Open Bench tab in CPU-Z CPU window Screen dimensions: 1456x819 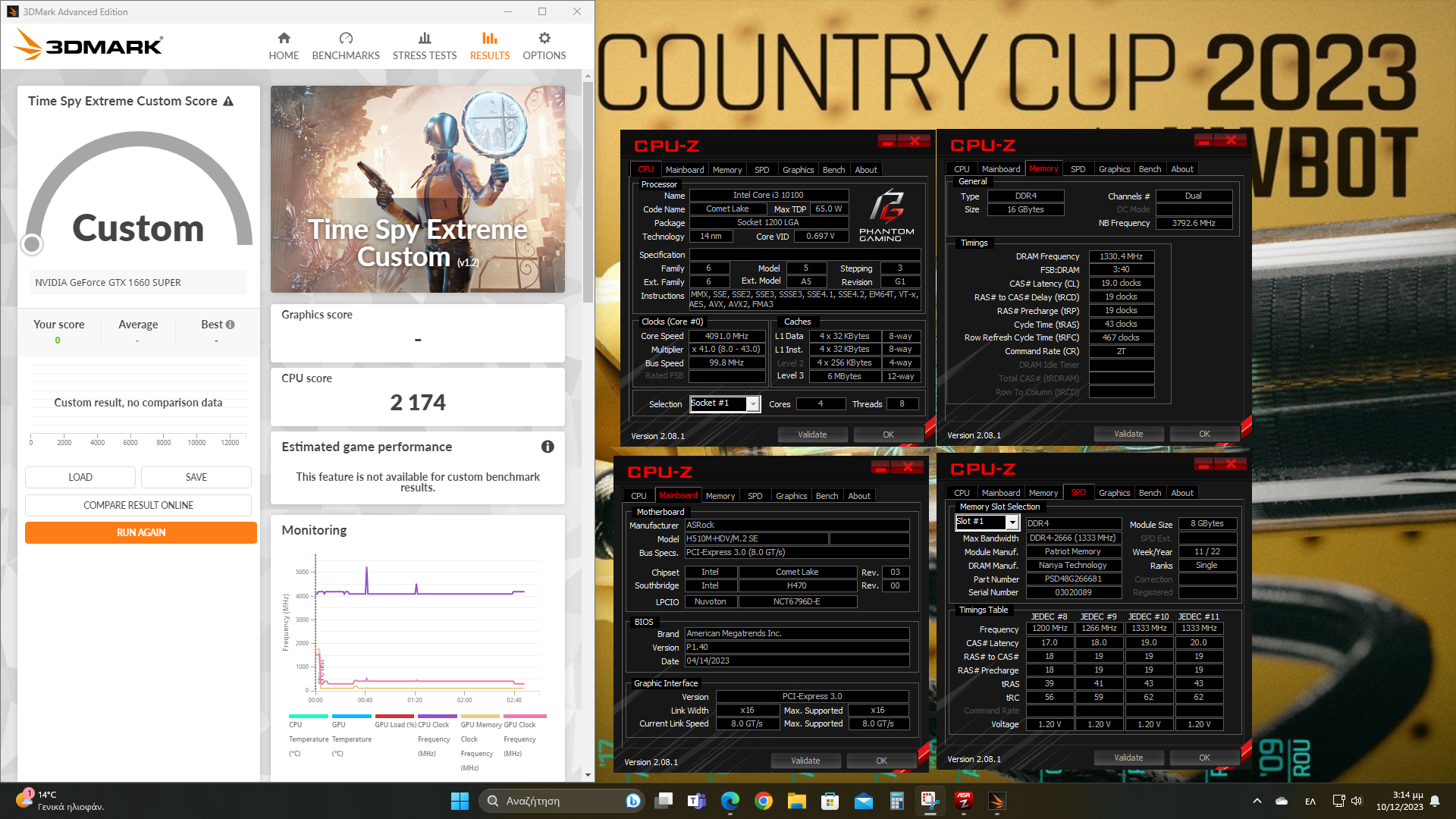(833, 170)
